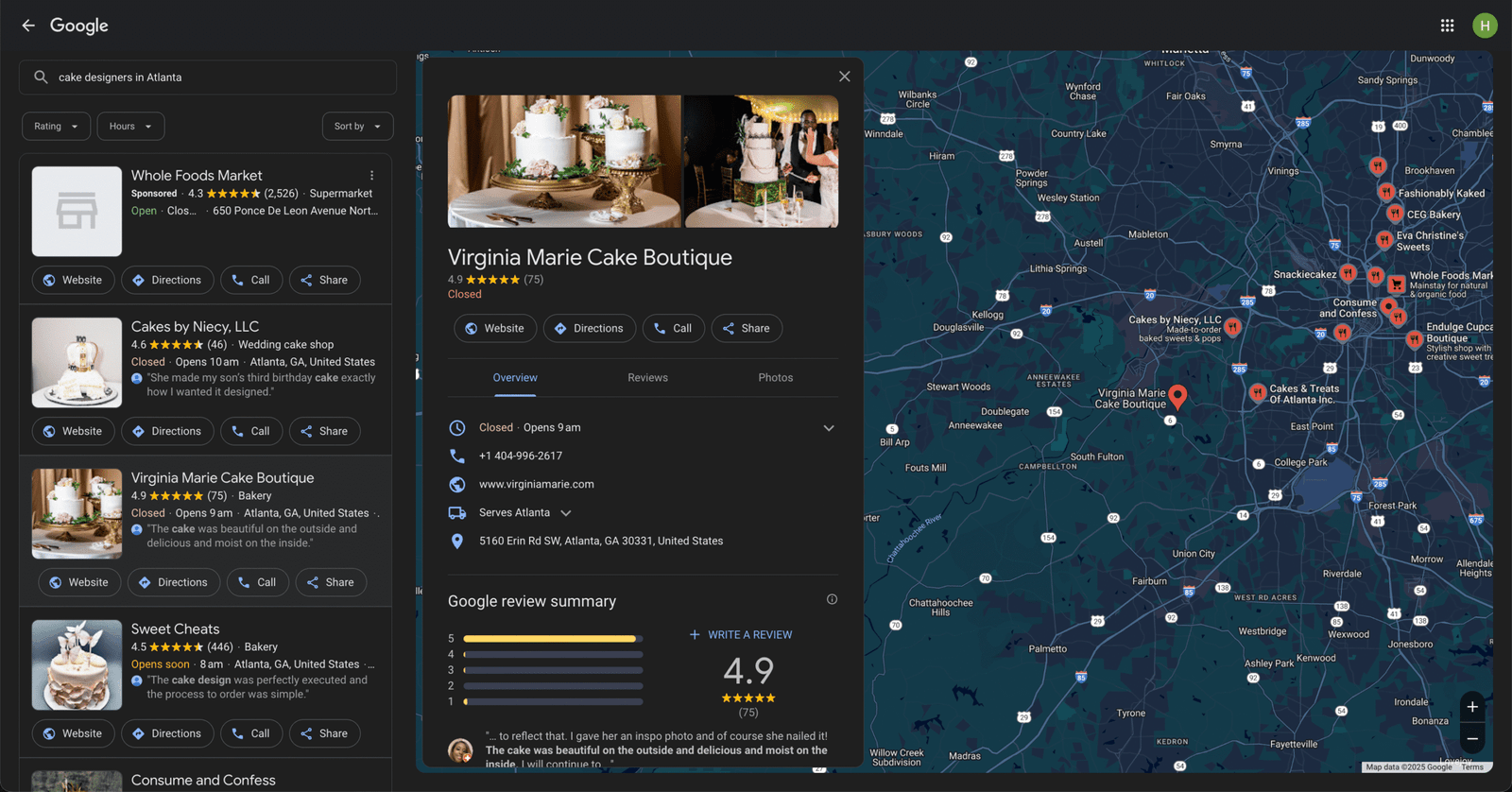
Task: Switch to the Overview tab
Action: coord(515,377)
